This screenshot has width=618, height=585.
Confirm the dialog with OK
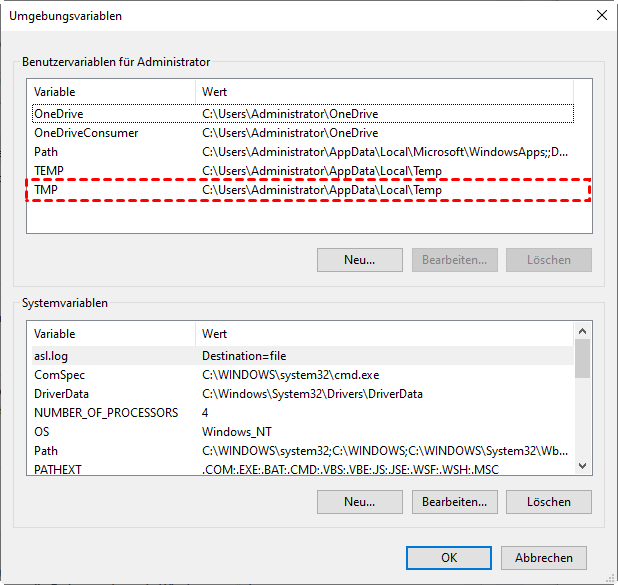click(x=449, y=558)
